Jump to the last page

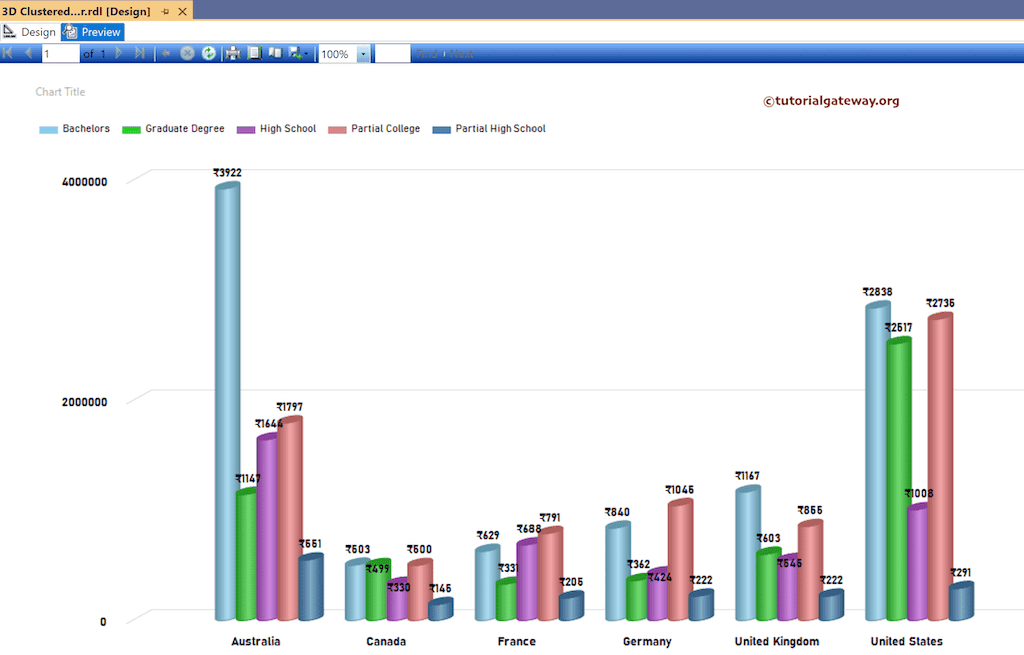pyautogui.click(x=140, y=53)
